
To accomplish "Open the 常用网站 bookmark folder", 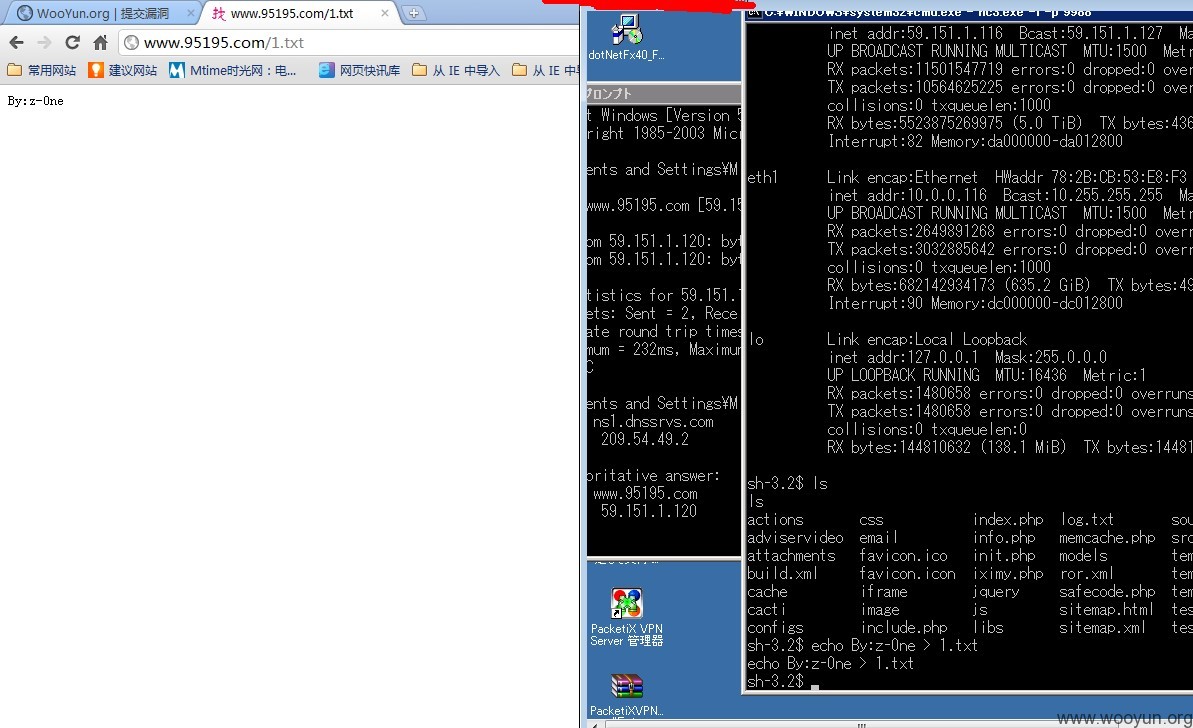I will [42, 70].
